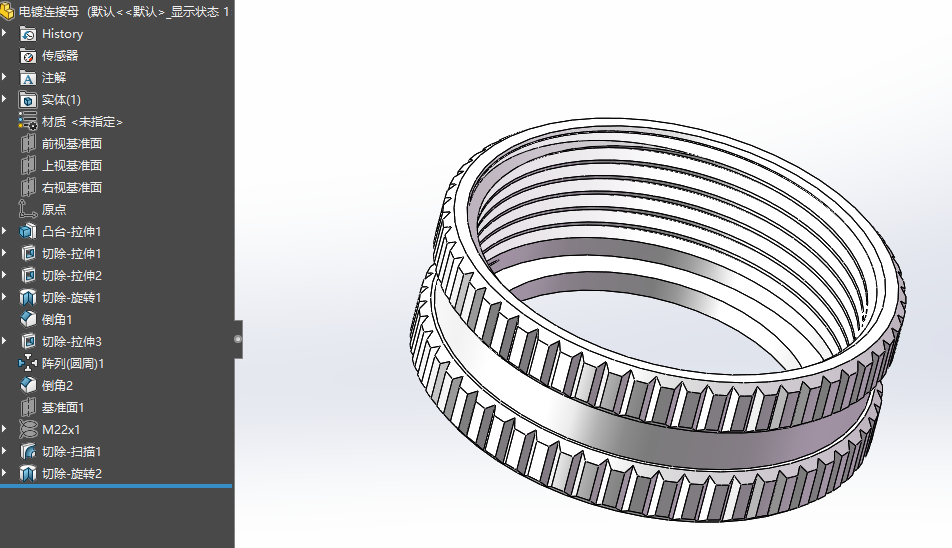The width and height of the screenshot is (952, 548).
Task: Expand the History node
Action: 4,33
